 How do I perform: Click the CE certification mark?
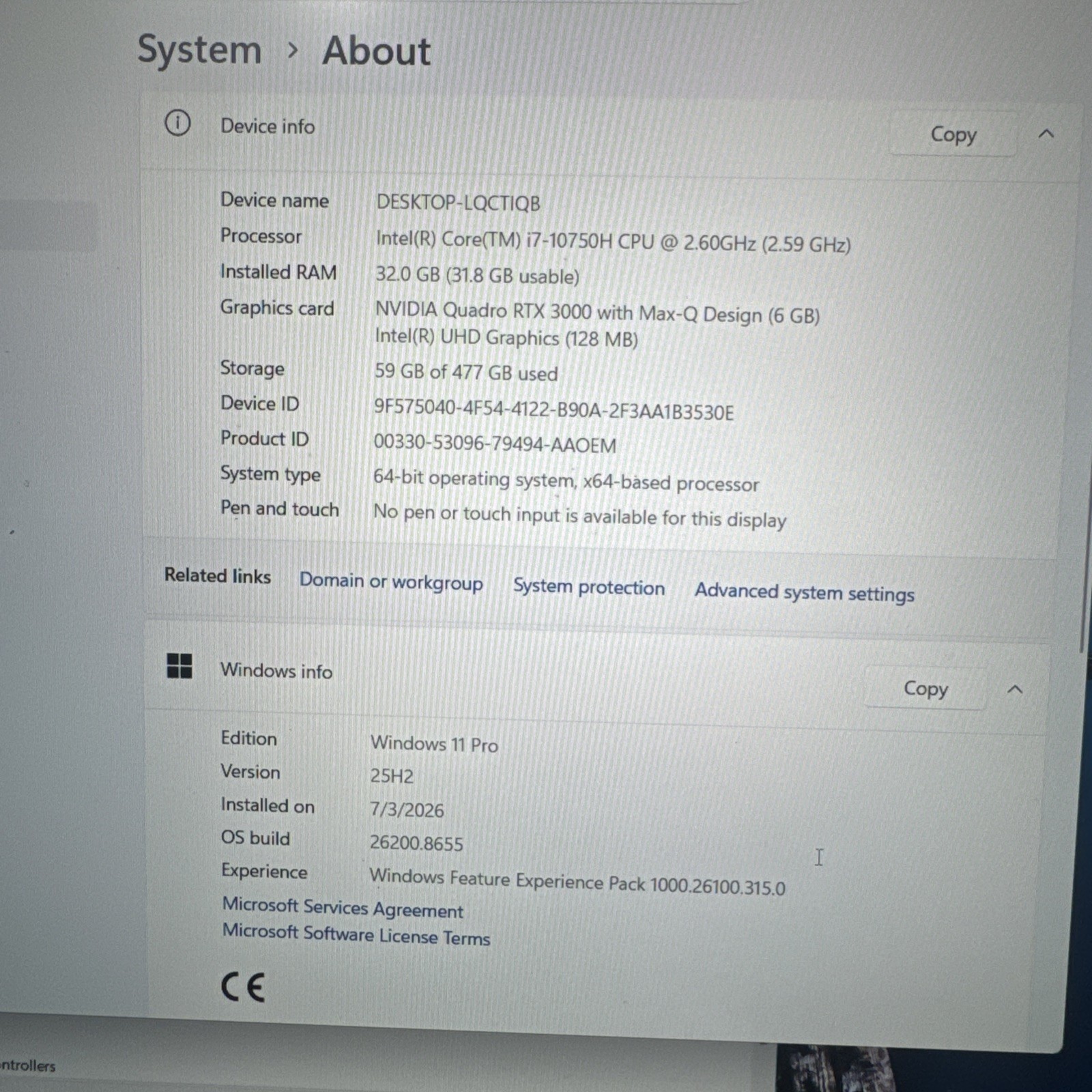243,987
